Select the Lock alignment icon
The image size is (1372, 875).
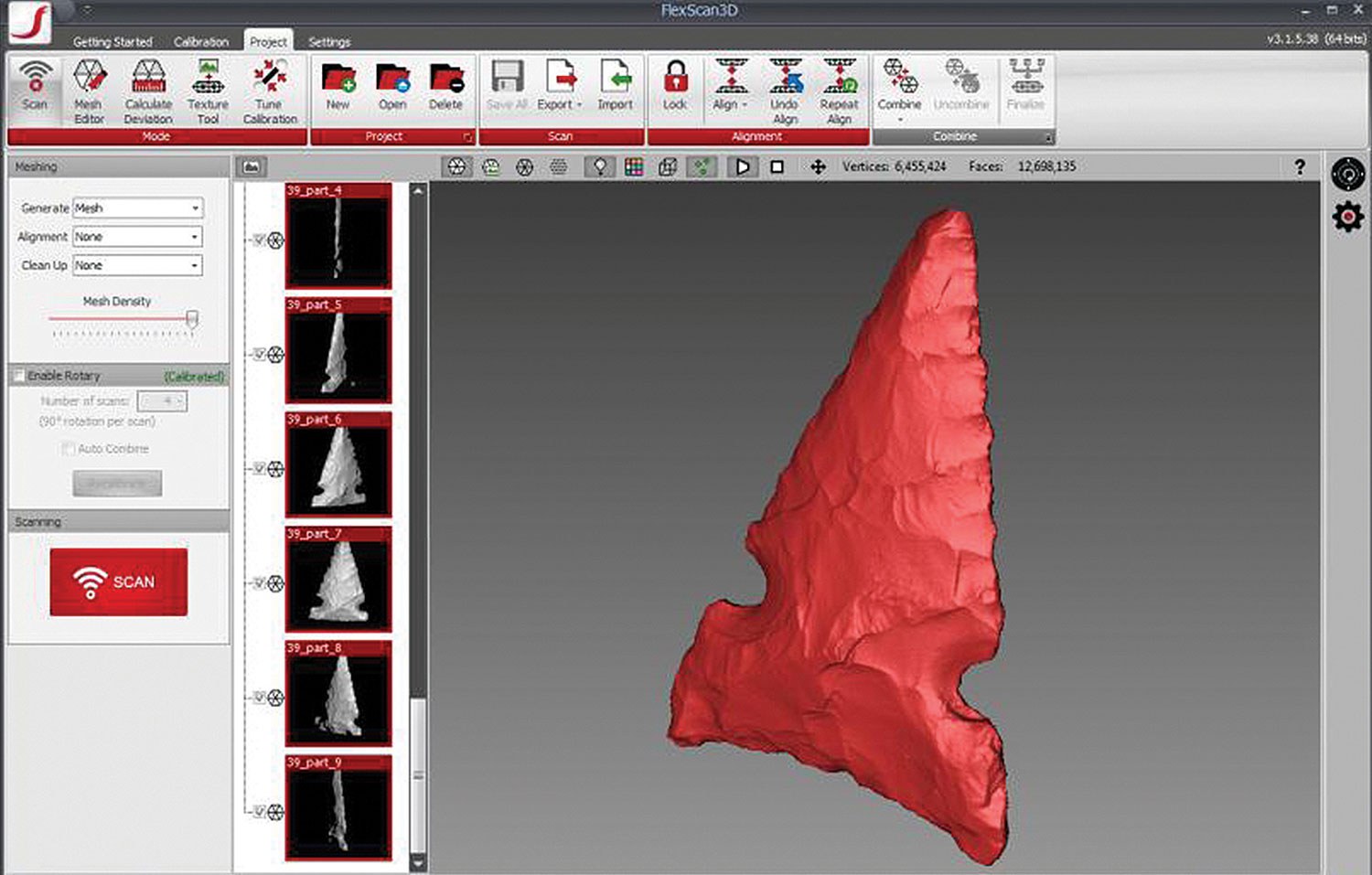[675, 89]
